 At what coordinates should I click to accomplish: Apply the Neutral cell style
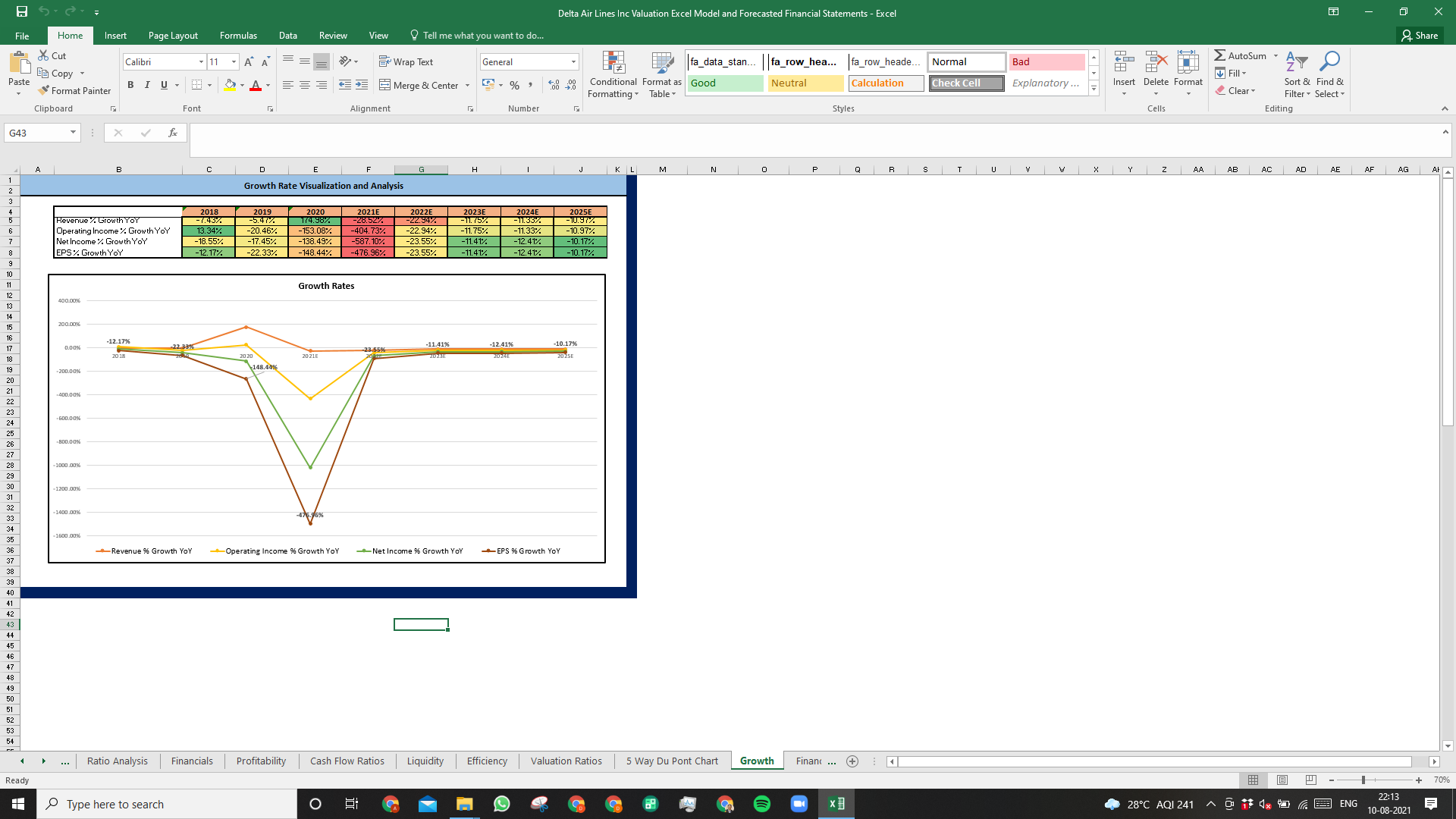(x=805, y=83)
